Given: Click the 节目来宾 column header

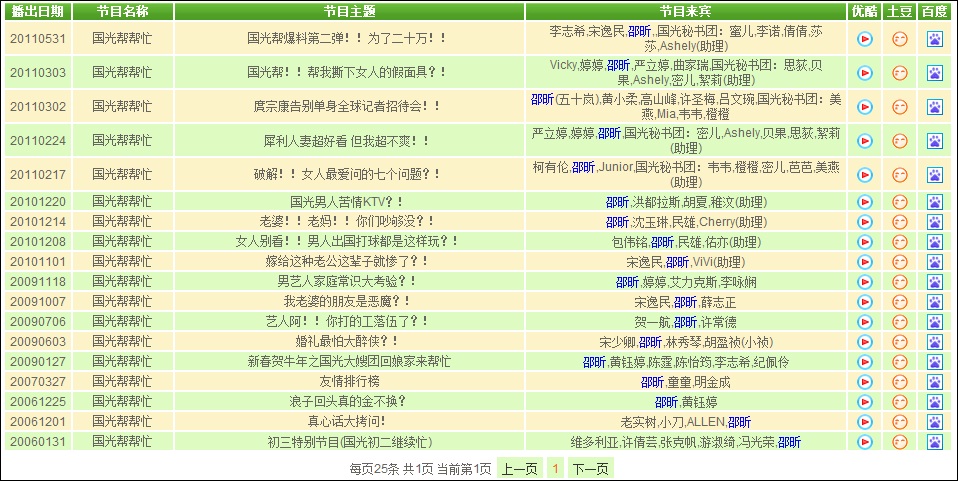Looking at the screenshot, I should coord(685,11).
